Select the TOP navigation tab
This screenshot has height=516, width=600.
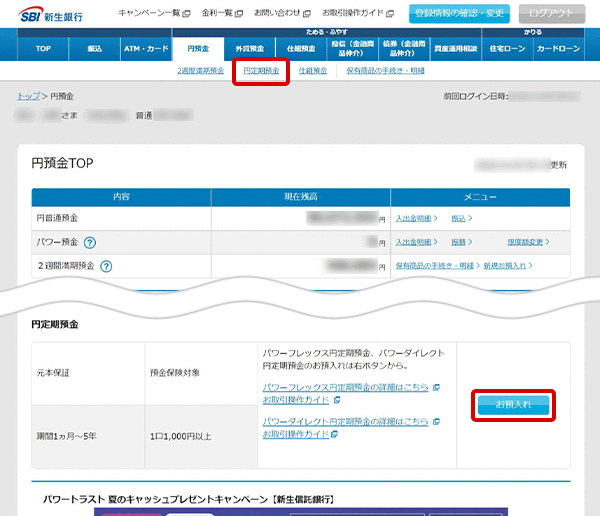click(43, 49)
